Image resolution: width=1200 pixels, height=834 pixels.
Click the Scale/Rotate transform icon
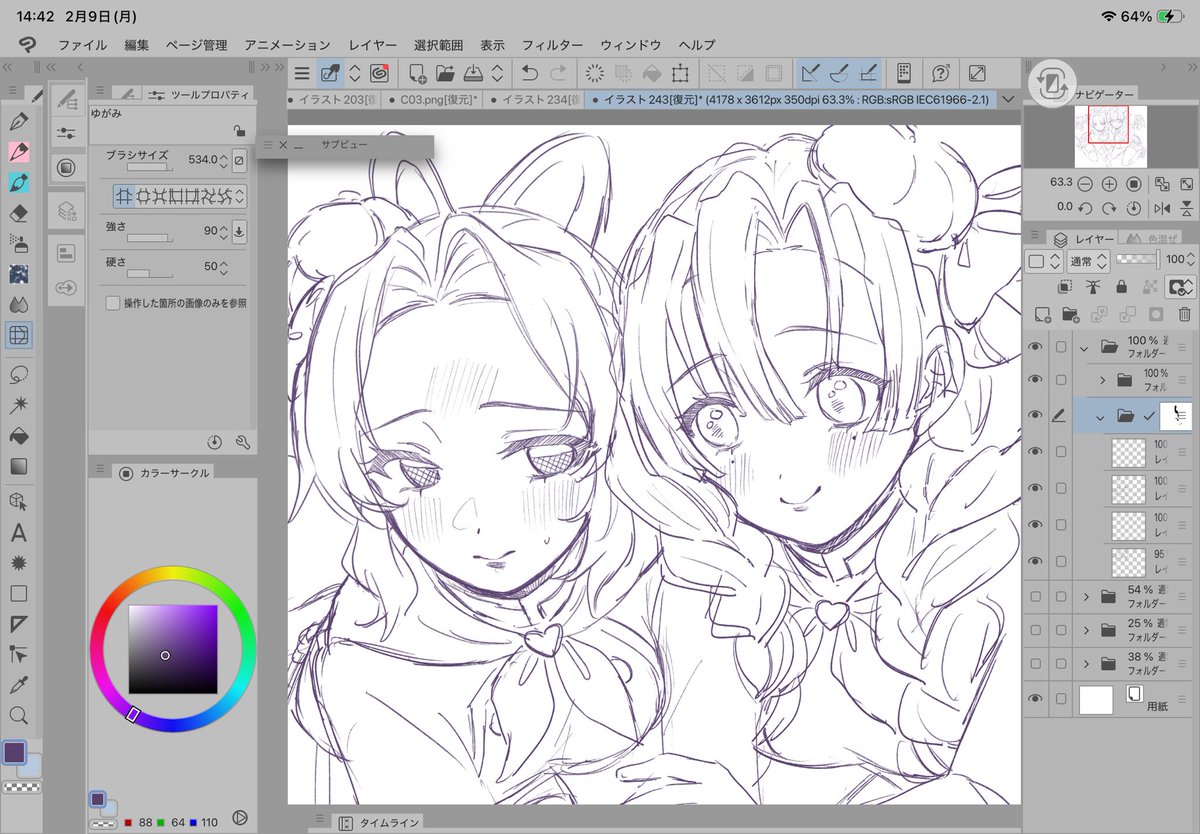pos(680,72)
